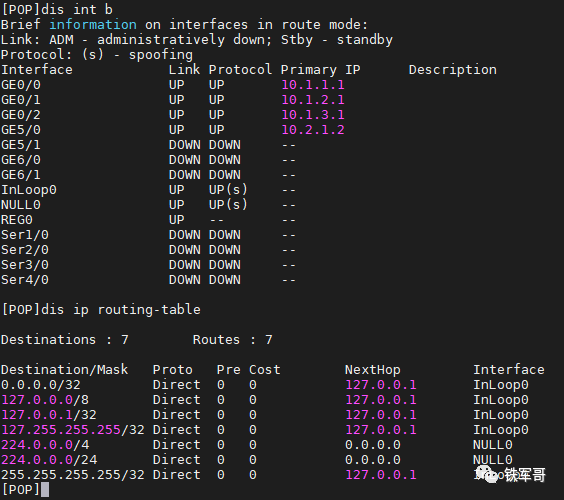Click the 10.1.2.1 IP address
The image size is (564, 500).
(313, 100)
